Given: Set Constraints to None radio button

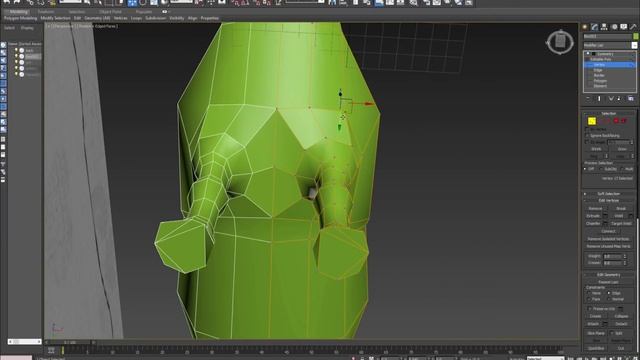Looking at the screenshot, I should 589,293.
